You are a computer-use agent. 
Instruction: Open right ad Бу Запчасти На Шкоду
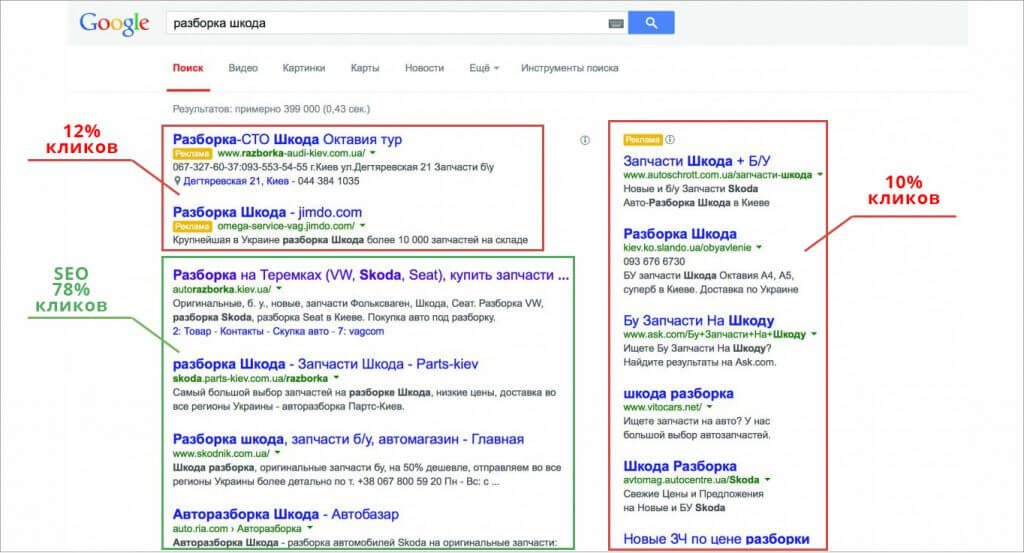tap(699, 321)
